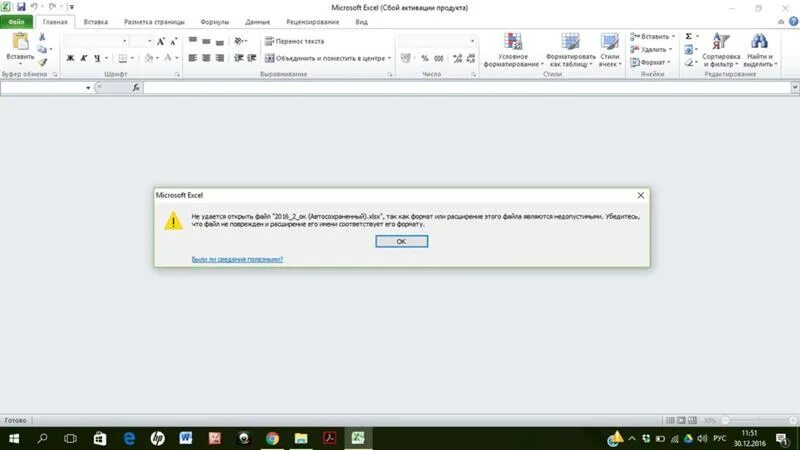Click the AutoSum sigma icon
This screenshot has height=450, width=800.
point(689,37)
